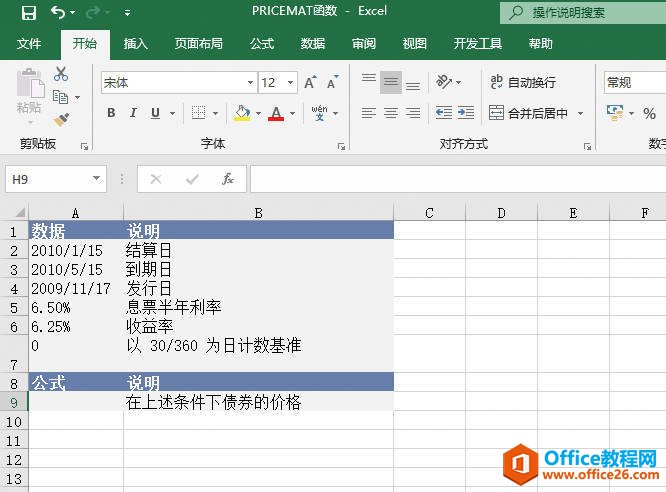Show phonetic guide wén icon
The width and height of the screenshot is (666, 492).
[319, 113]
